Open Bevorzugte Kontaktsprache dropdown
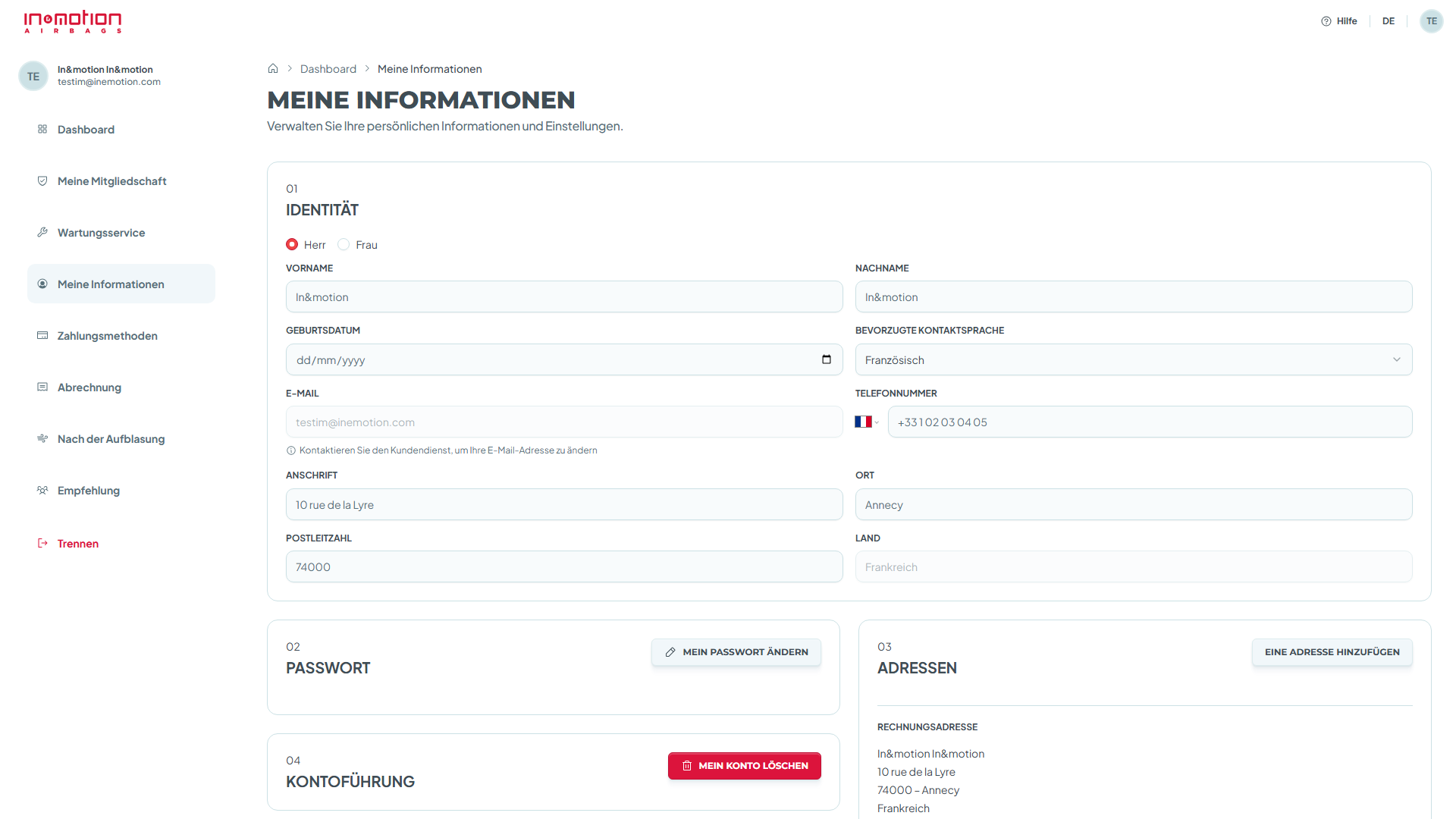The height and width of the screenshot is (819, 1456). (1134, 359)
